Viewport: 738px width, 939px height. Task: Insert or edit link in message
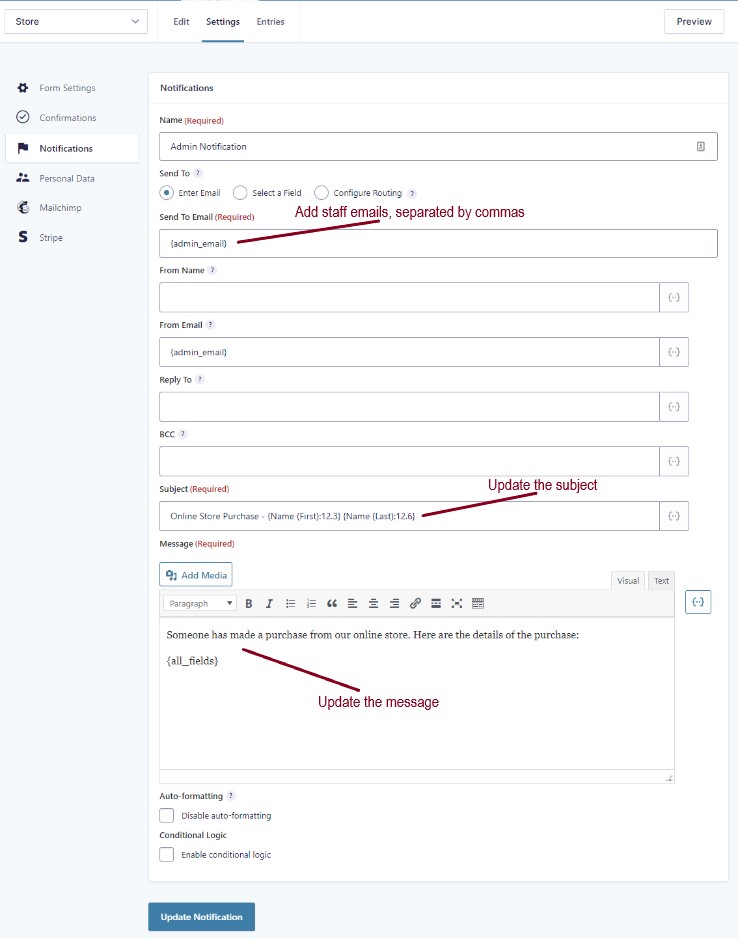point(415,603)
